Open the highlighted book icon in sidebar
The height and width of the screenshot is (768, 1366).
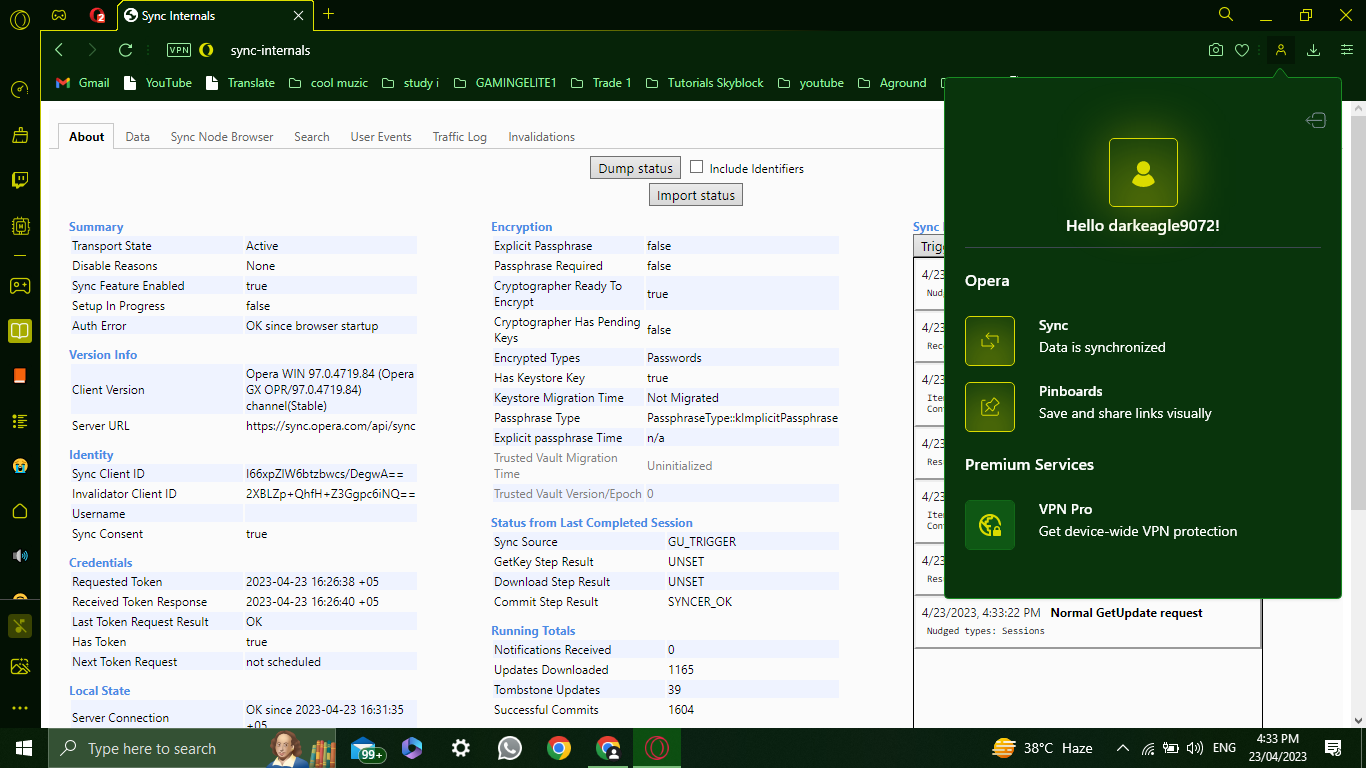(20, 330)
